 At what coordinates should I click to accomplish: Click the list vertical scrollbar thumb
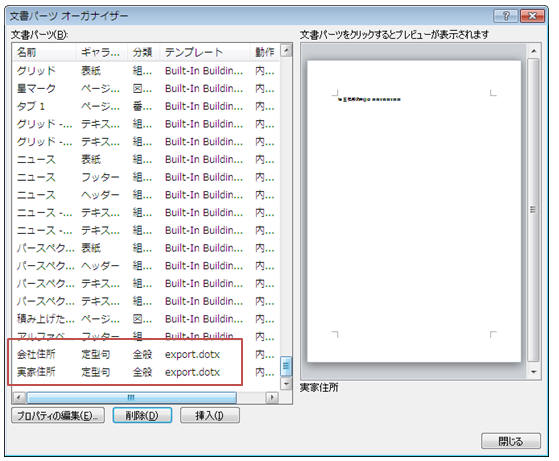[286, 366]
